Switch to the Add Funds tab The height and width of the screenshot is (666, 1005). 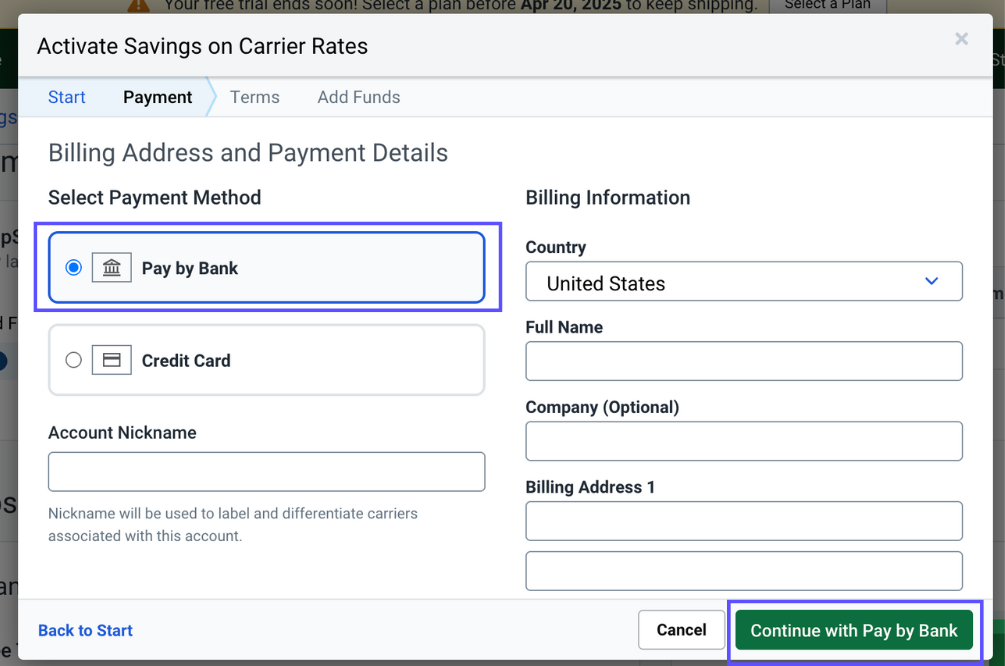pos(358,97)
